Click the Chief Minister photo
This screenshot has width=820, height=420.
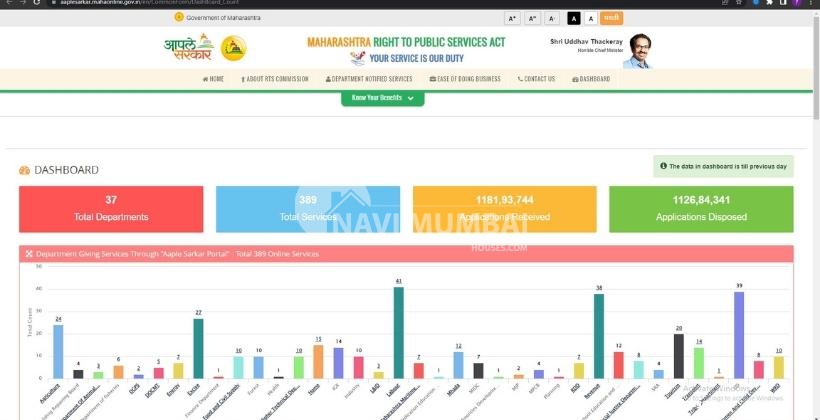637,50
